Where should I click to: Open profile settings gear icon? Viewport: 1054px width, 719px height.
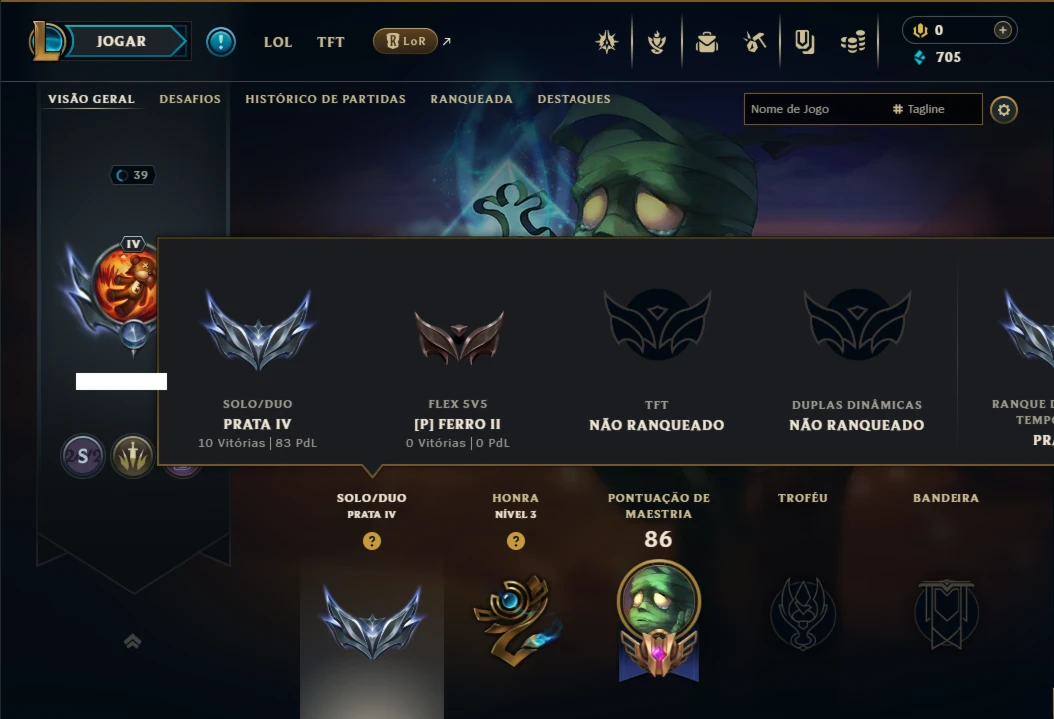click(1004, 110)
